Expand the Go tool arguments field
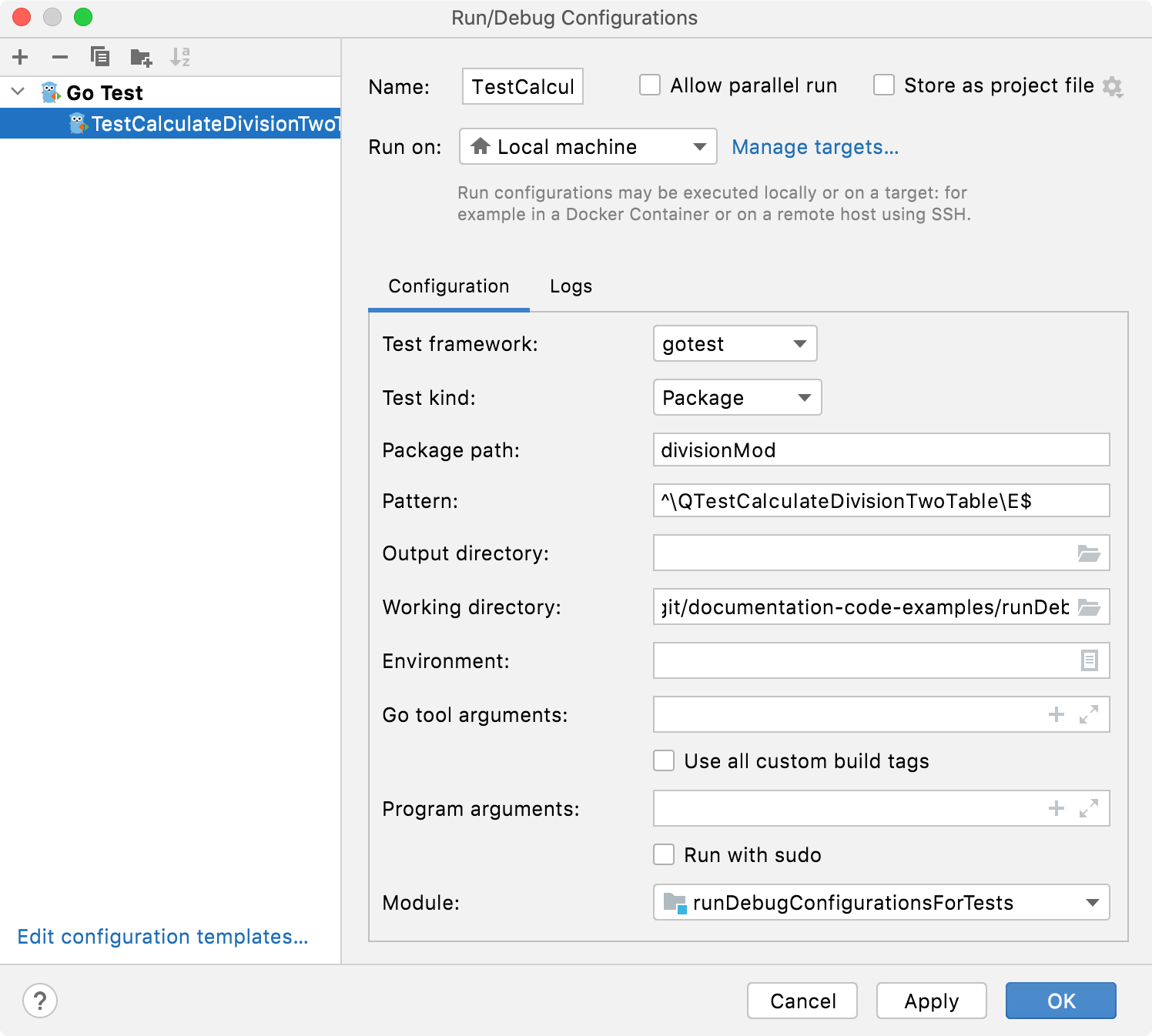 click(x=1087, y=714)
